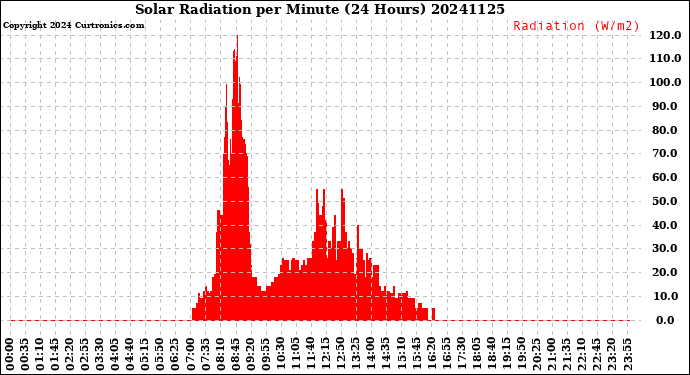Image resolution: width=690 pixels, height=375 pixels.
Task: Click the '08:45' time axis label
Action: (x=235, y=355)
